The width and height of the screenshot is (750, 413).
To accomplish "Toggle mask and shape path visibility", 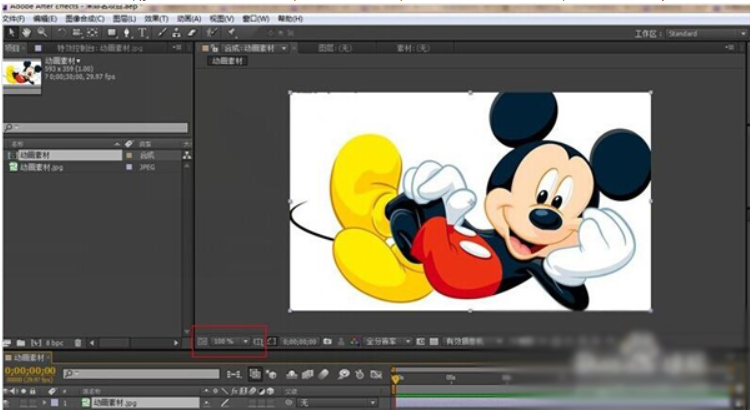I will [x=271, y=341].
